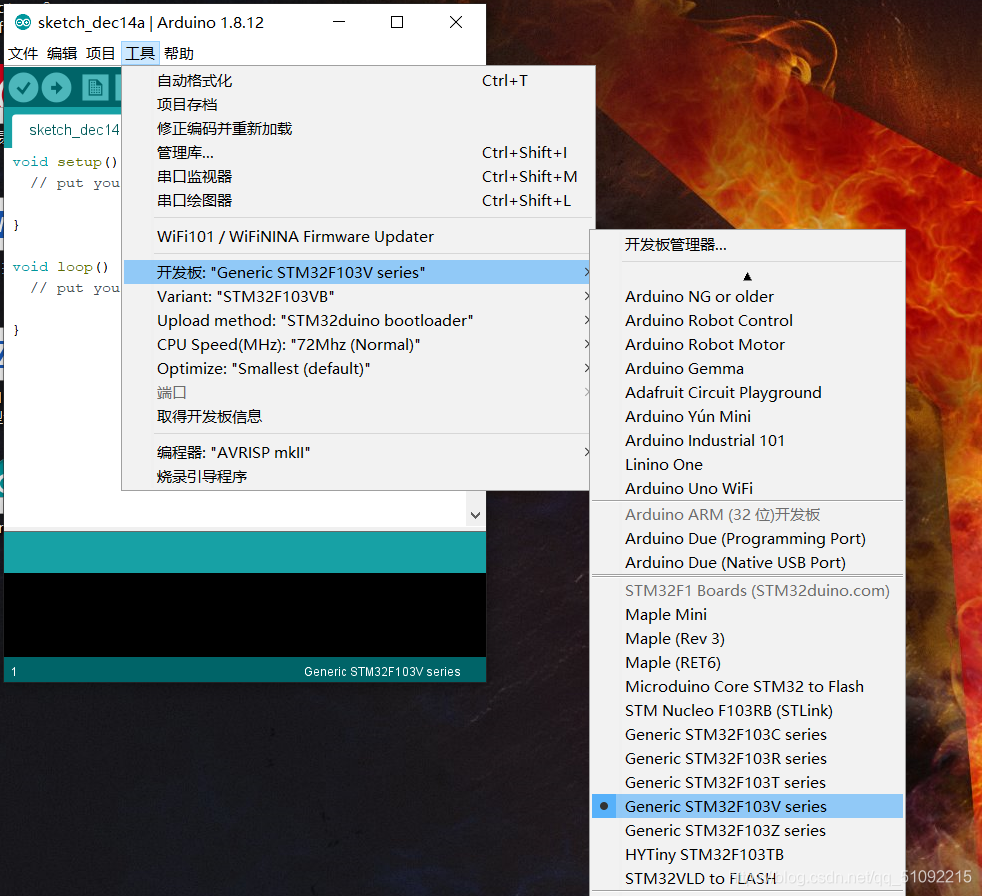Click the Arduino logo in title bar
This screenshot has height=896, width=982.
(23, 23)
